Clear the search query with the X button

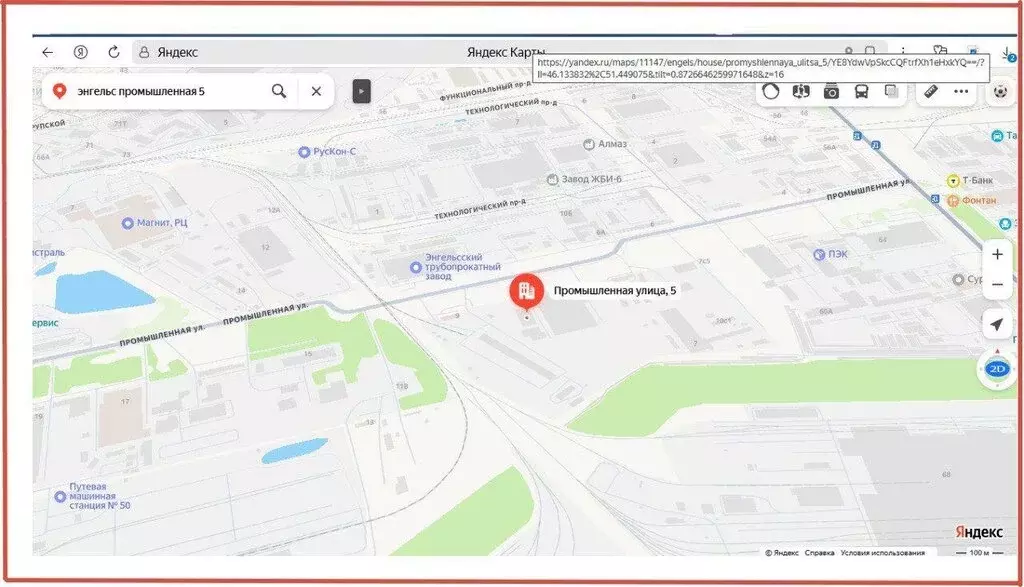[316, 92]
